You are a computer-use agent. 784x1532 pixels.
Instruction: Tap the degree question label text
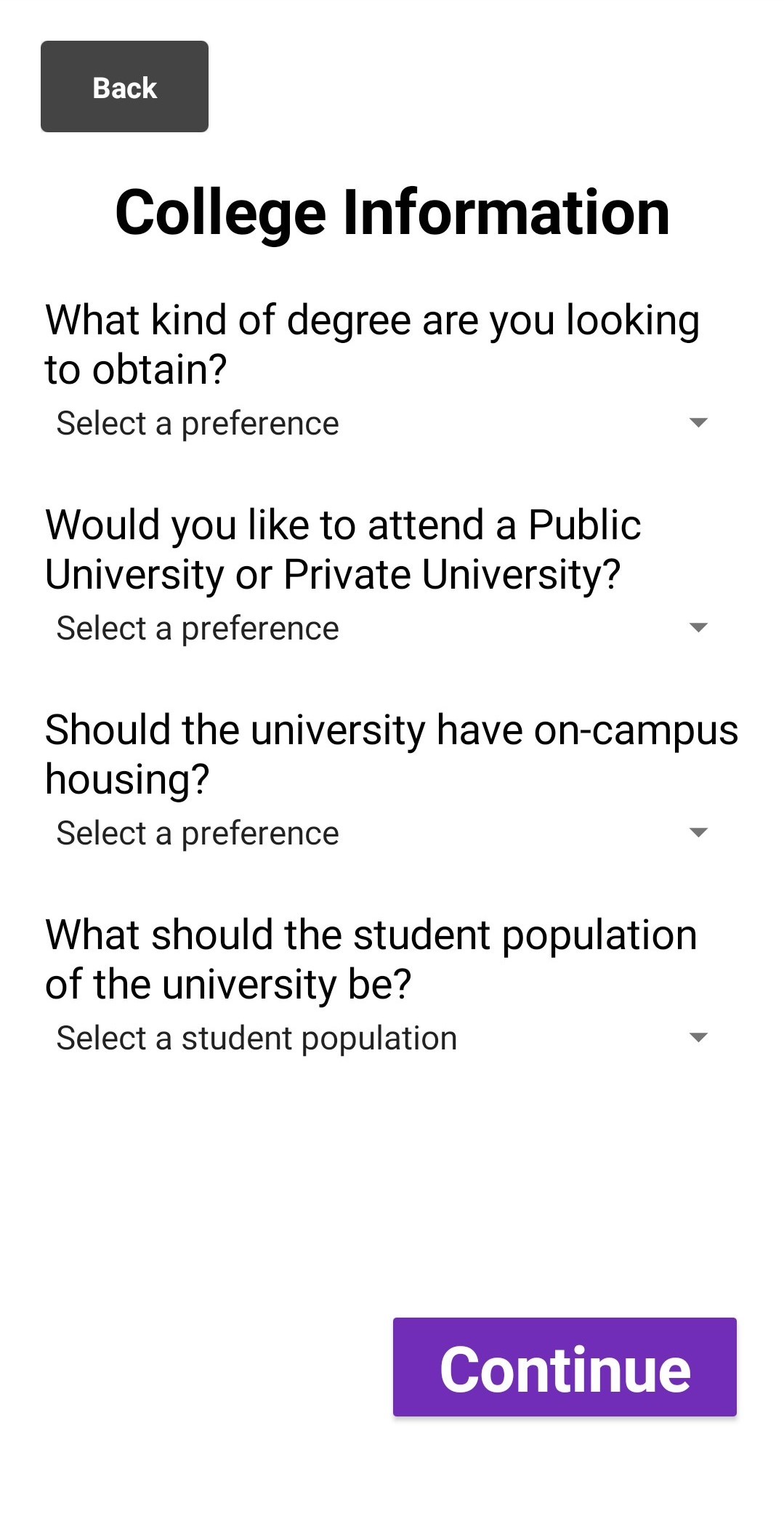tap(371, 344)
